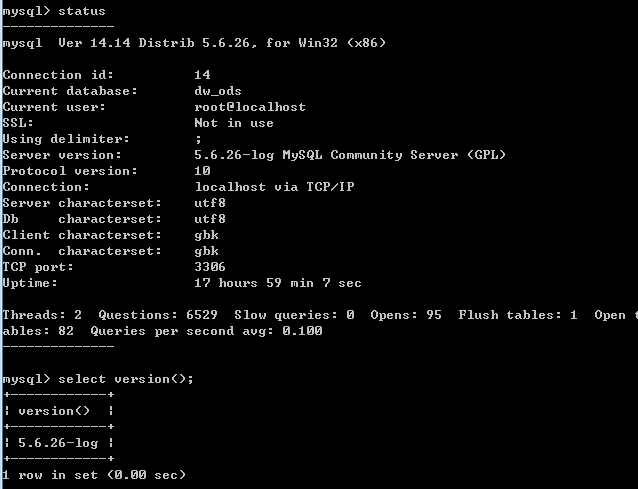Click the Server characterset utf8 value
The height and width of the screenshot is (489, 638).
point(210,203)
